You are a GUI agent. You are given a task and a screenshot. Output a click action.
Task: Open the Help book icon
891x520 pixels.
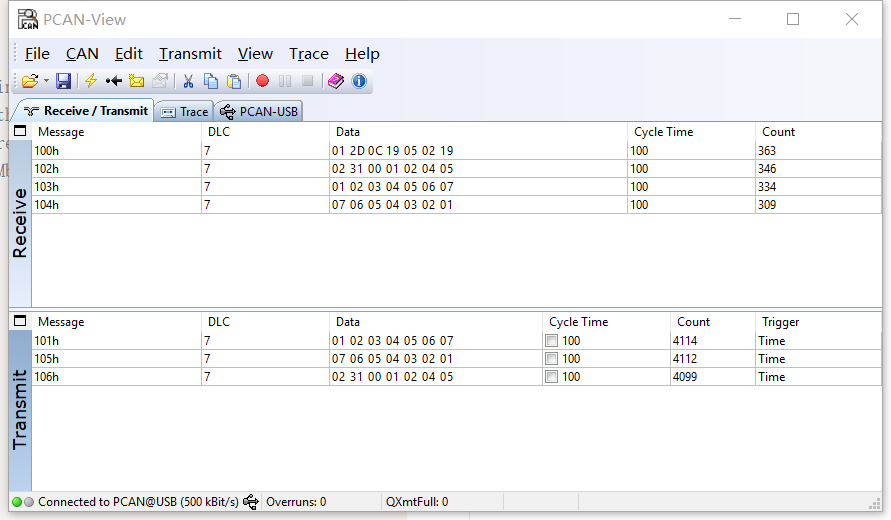336,81
